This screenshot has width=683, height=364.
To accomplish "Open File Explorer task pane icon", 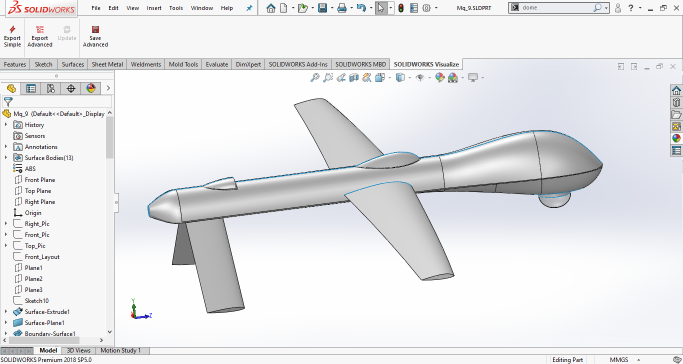I will [x=676, y=115].
